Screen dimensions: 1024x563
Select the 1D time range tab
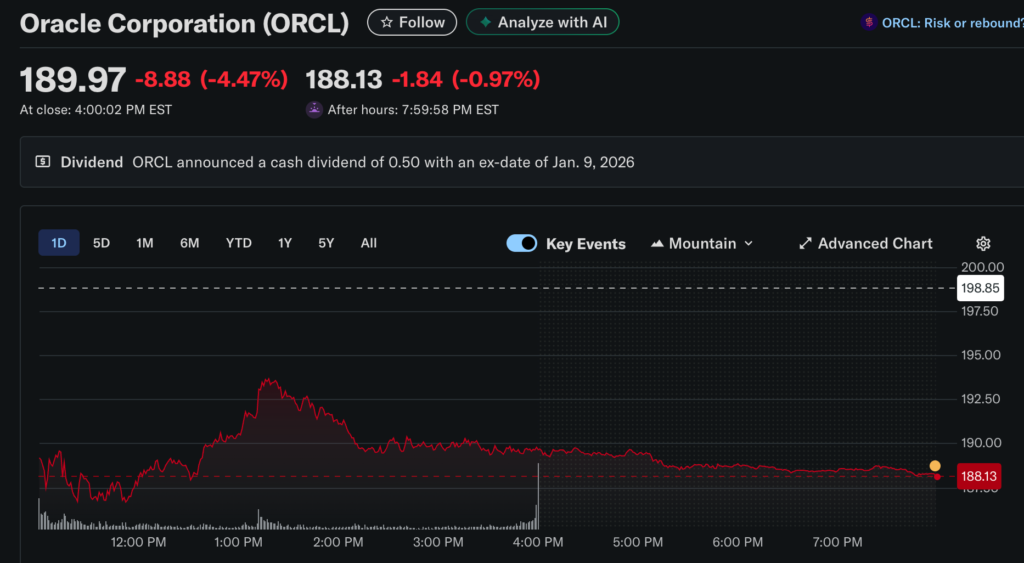point(59,243)
